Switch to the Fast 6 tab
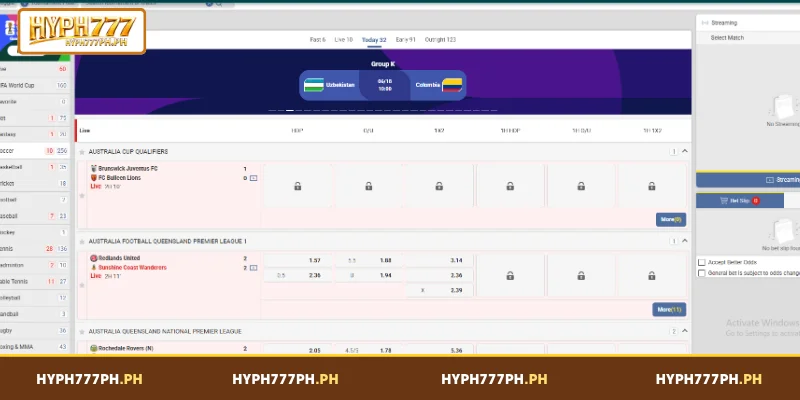Viewport: 800px width, 400px height. (x=317, y=40)
